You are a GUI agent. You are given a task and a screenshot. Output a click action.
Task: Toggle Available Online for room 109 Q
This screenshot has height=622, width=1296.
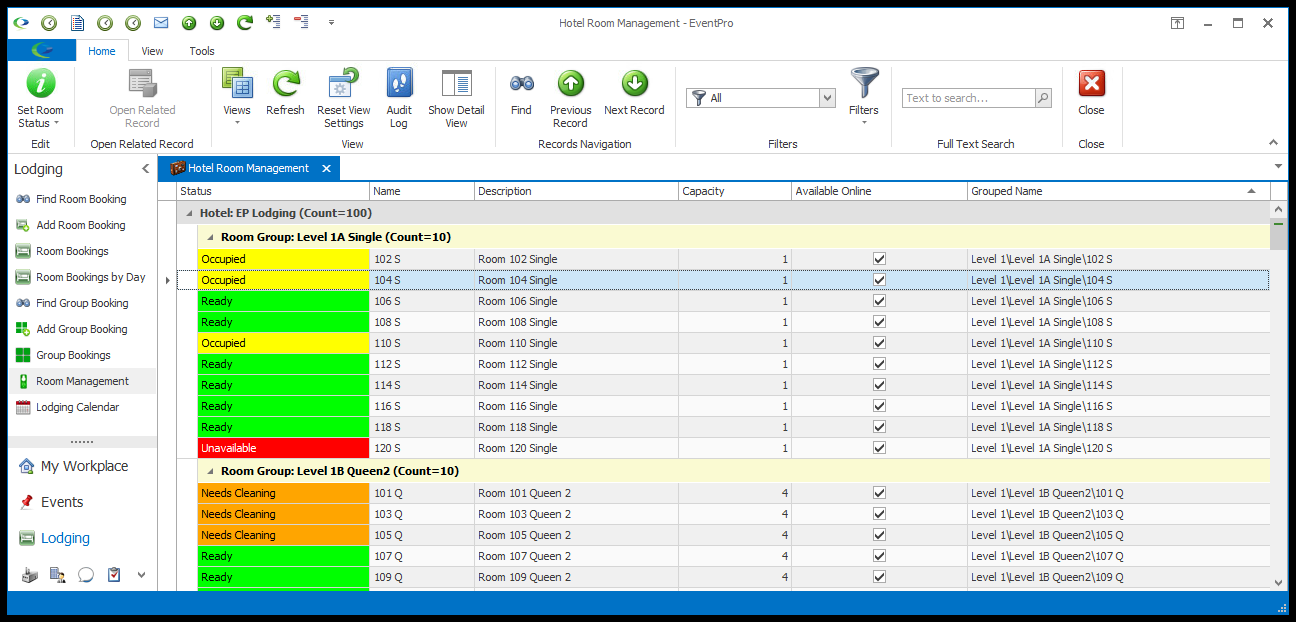[879, 577]
